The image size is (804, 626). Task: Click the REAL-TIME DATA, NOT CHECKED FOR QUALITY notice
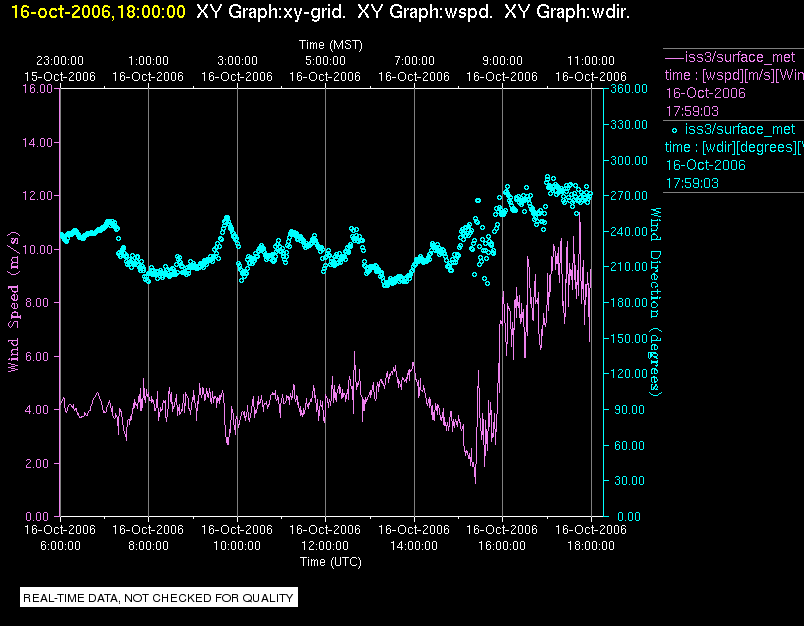[x=159, y=598]
